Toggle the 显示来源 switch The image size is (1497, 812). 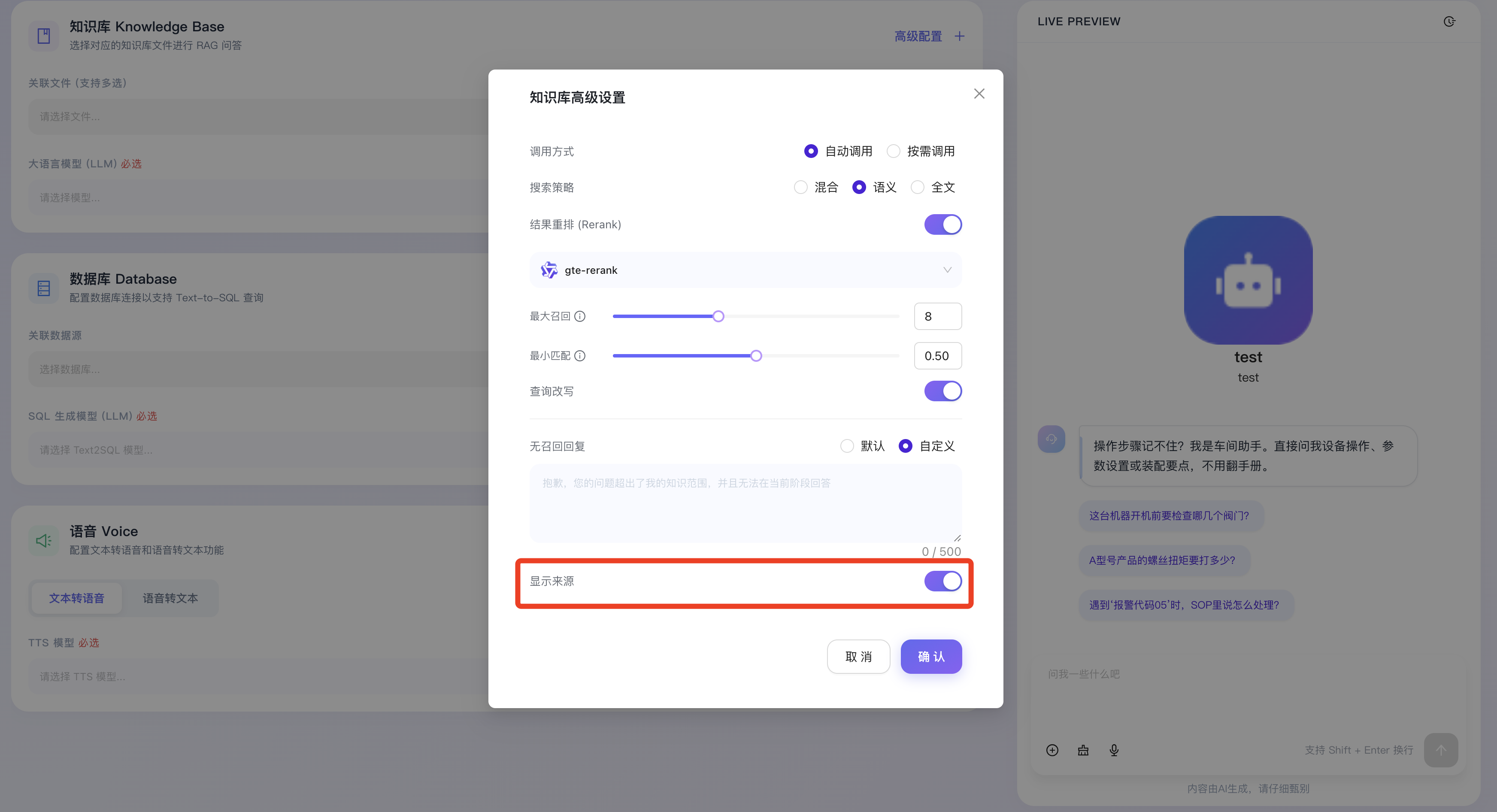point(942,581)
